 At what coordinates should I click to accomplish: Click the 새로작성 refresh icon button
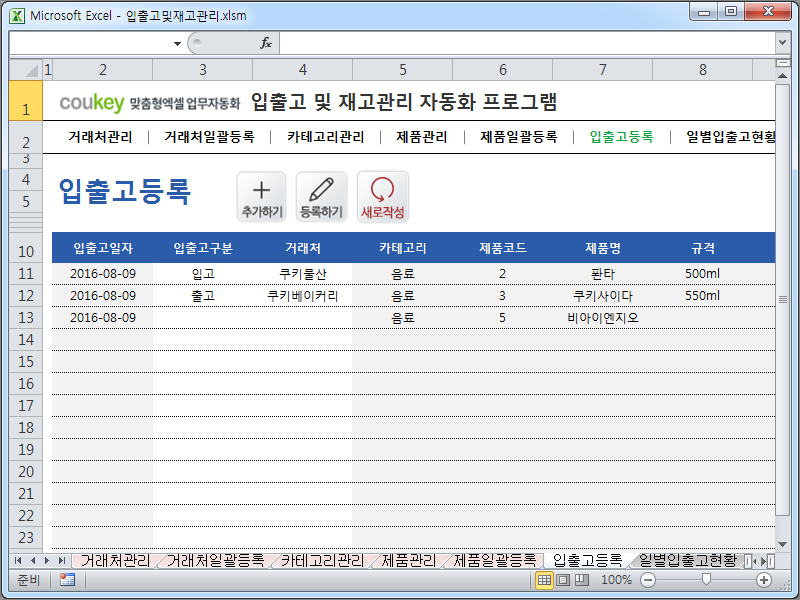coord(383,196)
